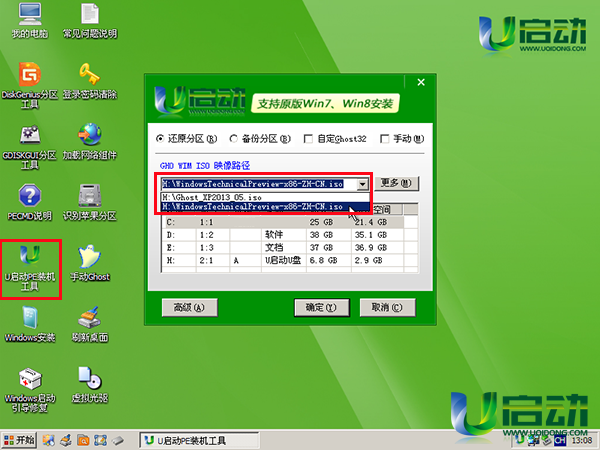
Task: Close the U启动 installer dialog
Action: (x=421, y=82)
